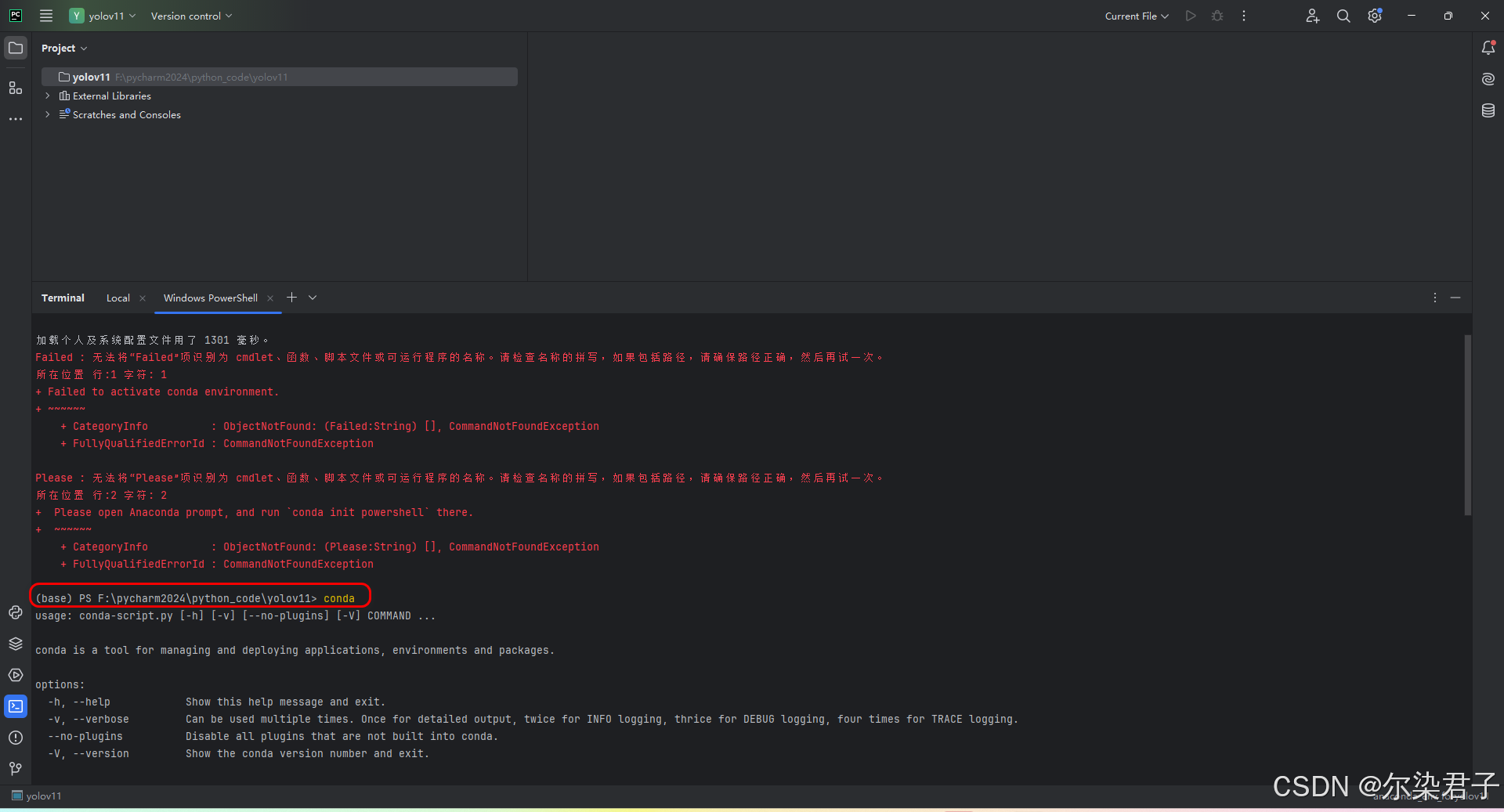Hide the Terminal panel
The width and height of the screenshot is (1504, 812).
point(1455,298)
